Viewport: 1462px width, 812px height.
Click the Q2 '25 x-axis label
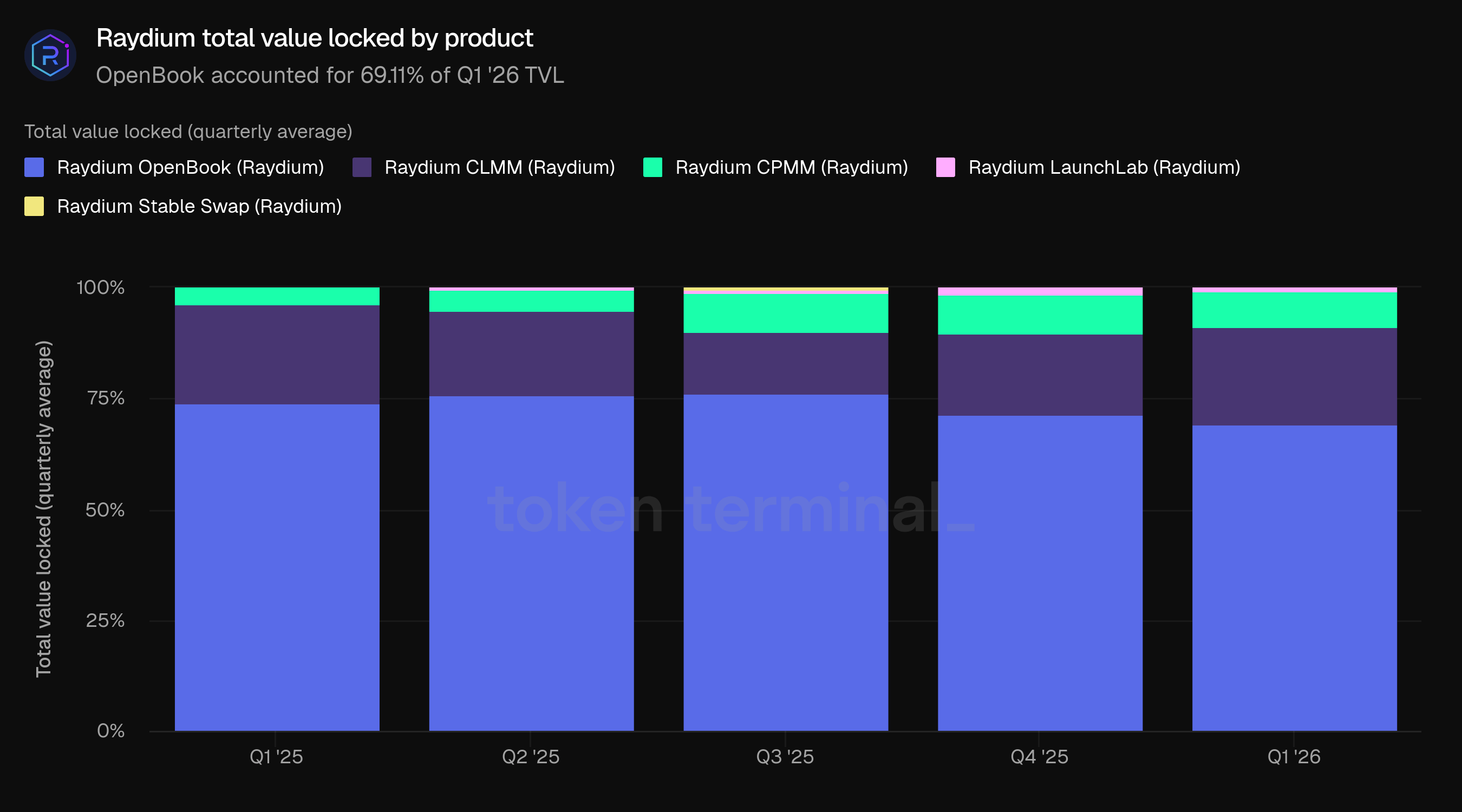[531, 756]
